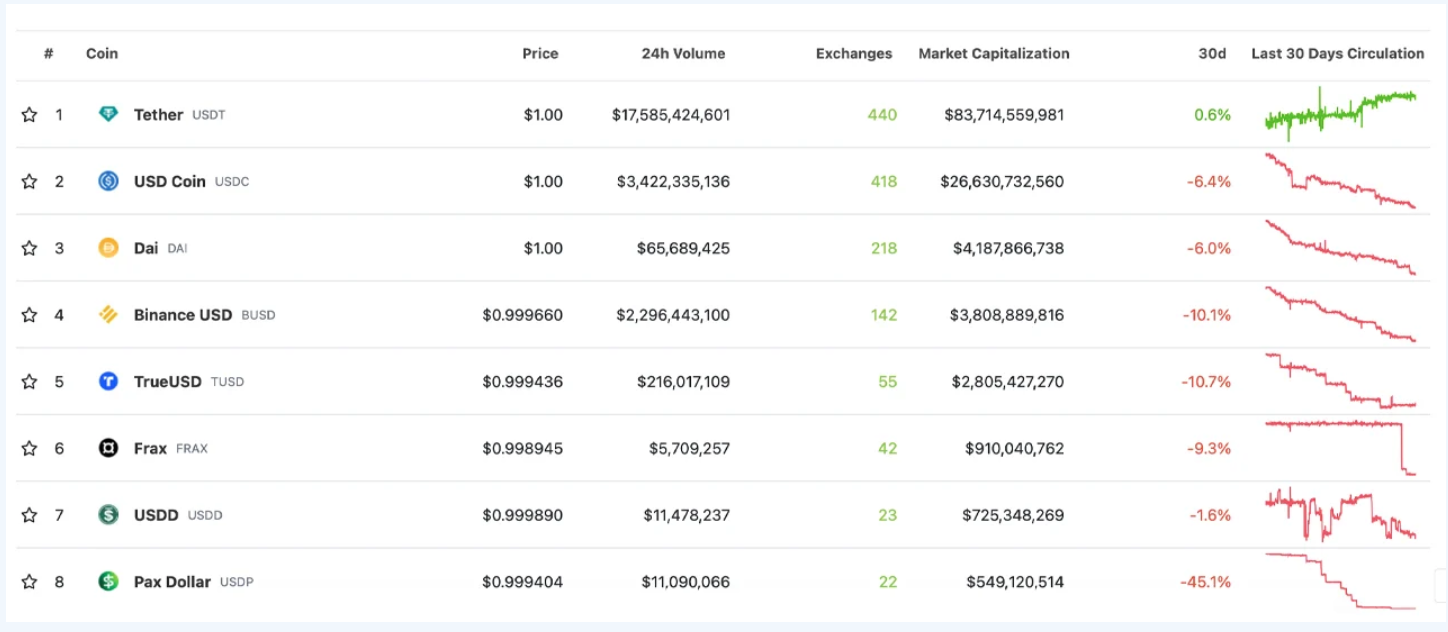This screenshot has width=1448, height=632.
Task: Open the Dai coin page link
Action: [x=146, y=248]
